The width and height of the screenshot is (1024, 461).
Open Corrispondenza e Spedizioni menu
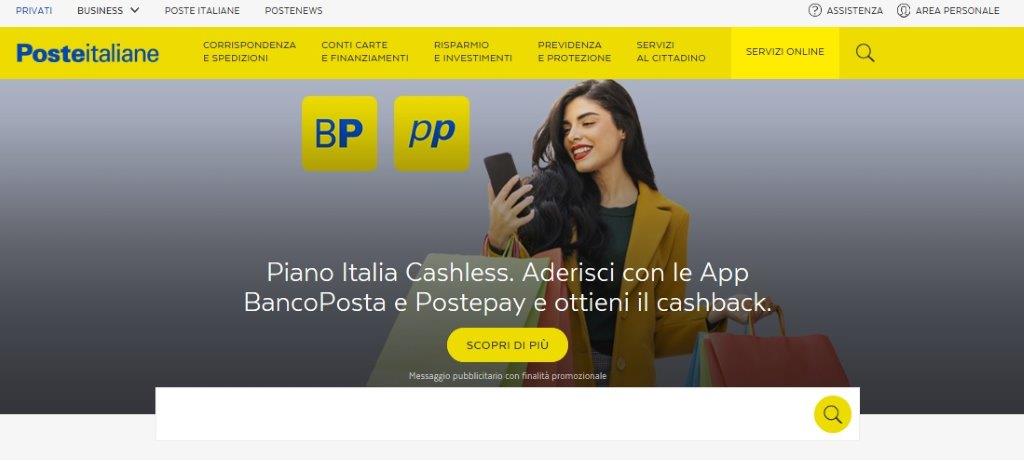pyautogui.click(x=249, y=52)
